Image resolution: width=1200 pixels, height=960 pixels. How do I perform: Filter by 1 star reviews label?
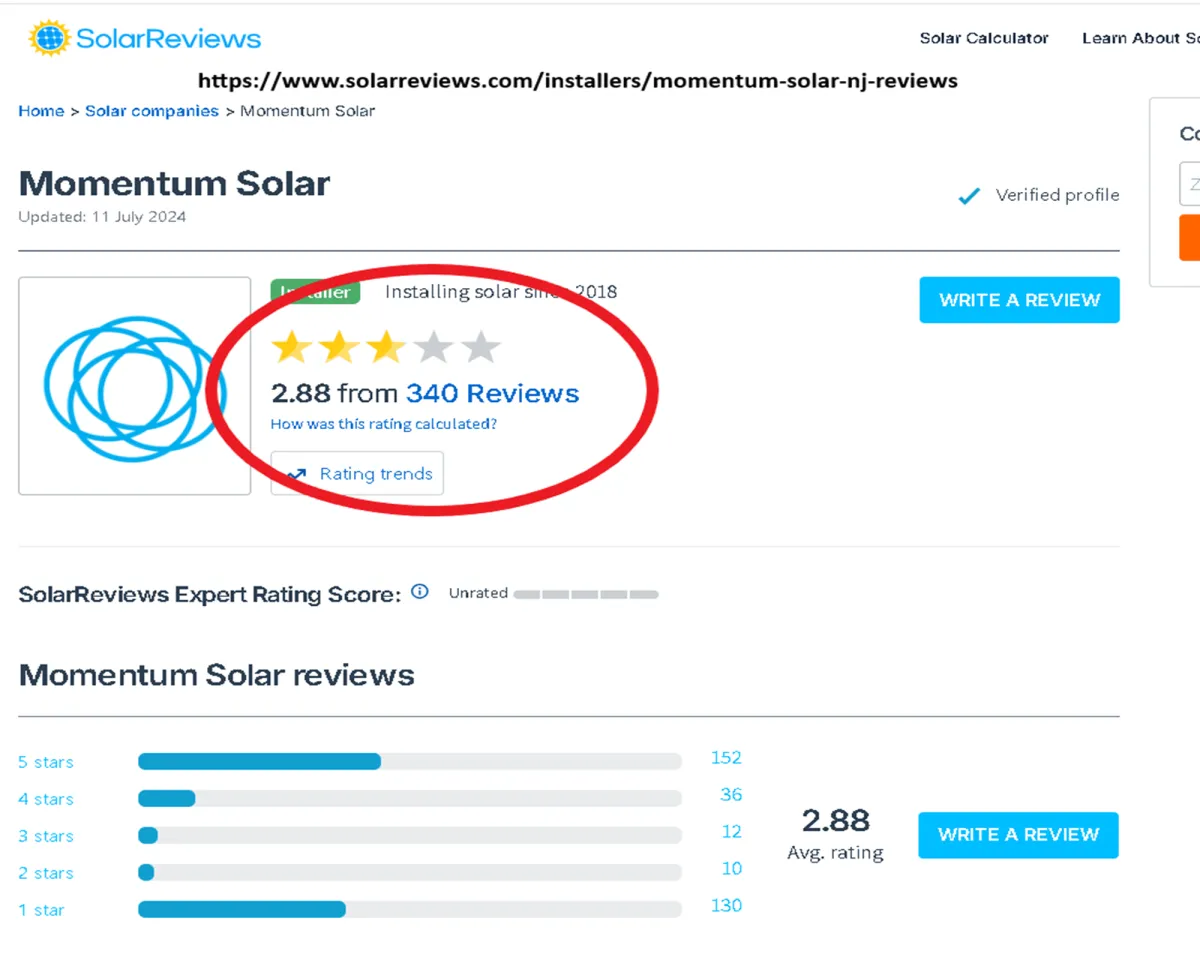tap(41, 910)
